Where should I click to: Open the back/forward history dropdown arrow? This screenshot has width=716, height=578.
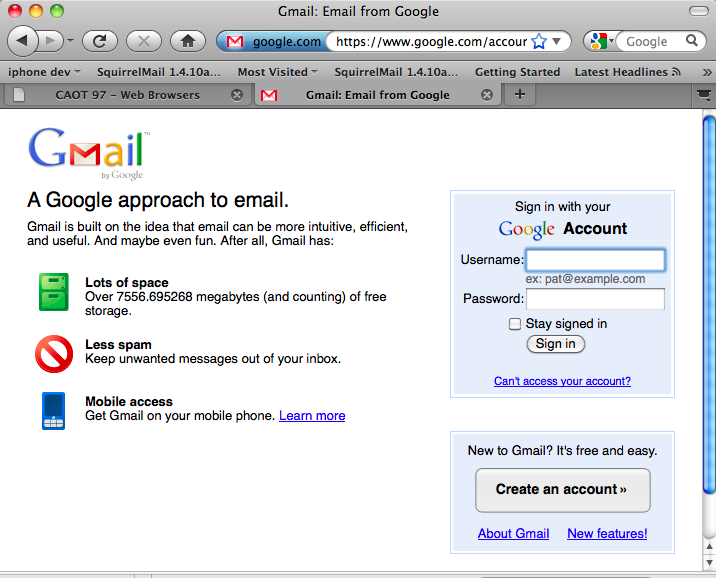pos(70,41)
